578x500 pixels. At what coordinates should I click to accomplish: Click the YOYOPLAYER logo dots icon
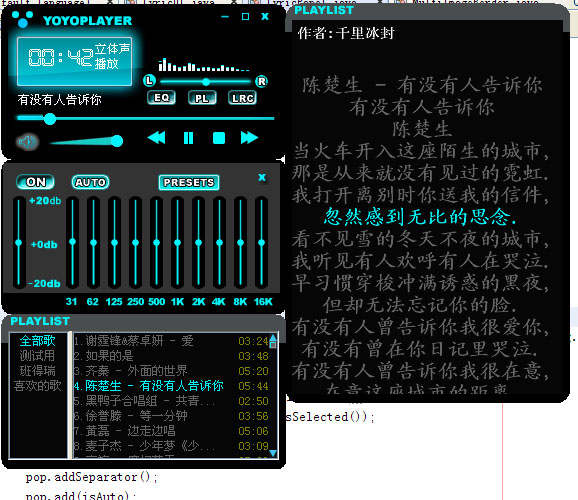(22, 19)
